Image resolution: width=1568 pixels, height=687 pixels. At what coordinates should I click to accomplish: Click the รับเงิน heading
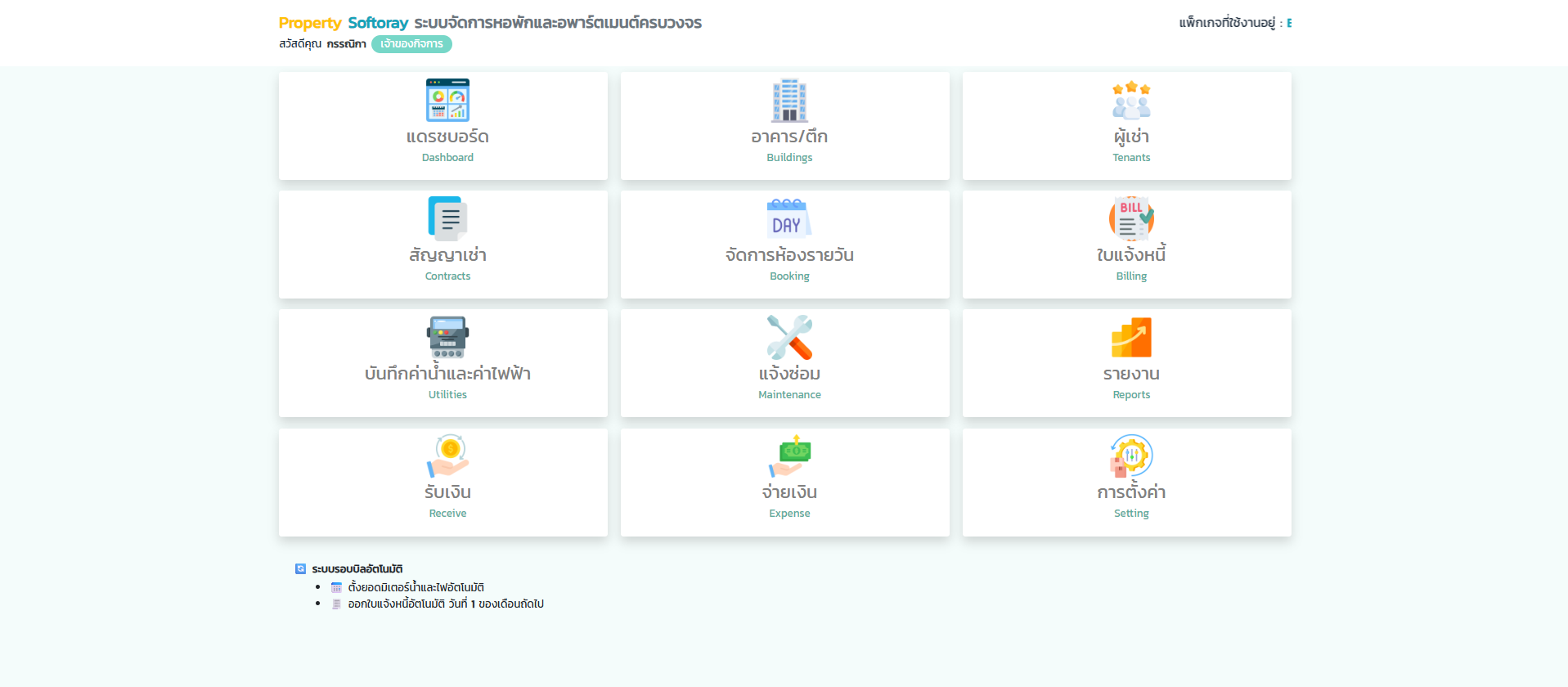click(x=447, y=492)
